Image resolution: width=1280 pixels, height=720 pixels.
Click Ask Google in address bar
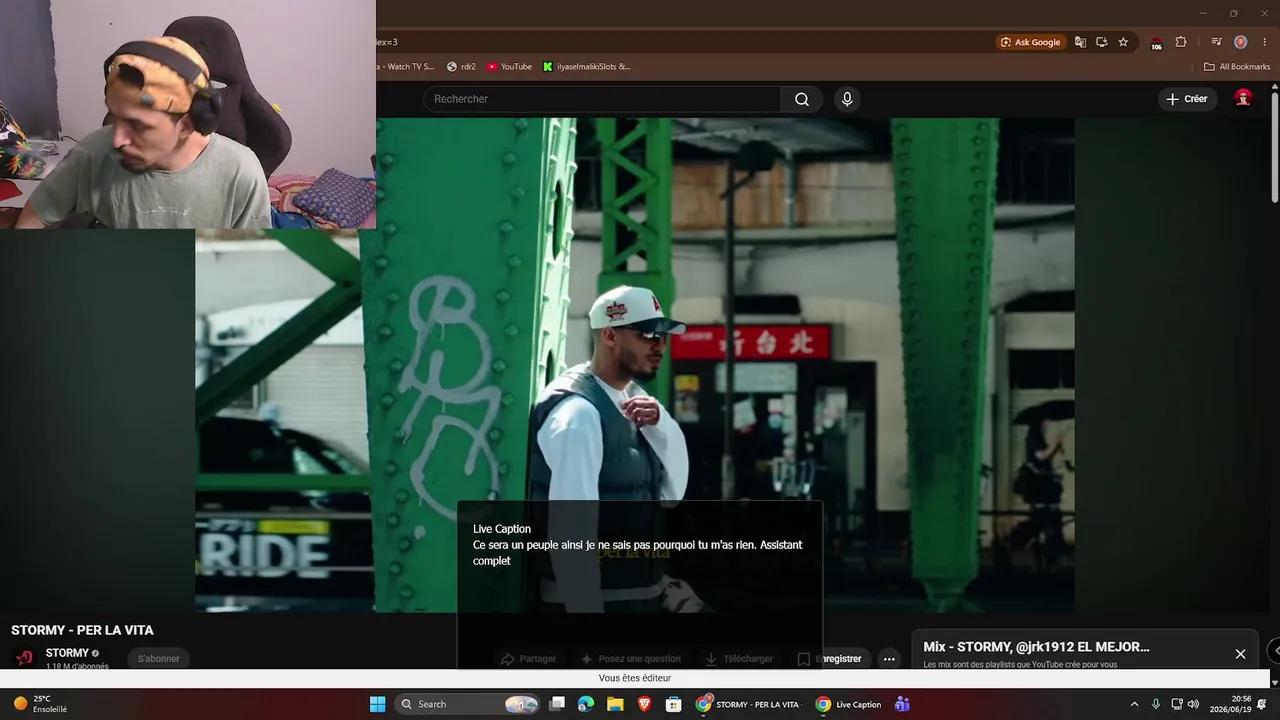point(1030,42)
